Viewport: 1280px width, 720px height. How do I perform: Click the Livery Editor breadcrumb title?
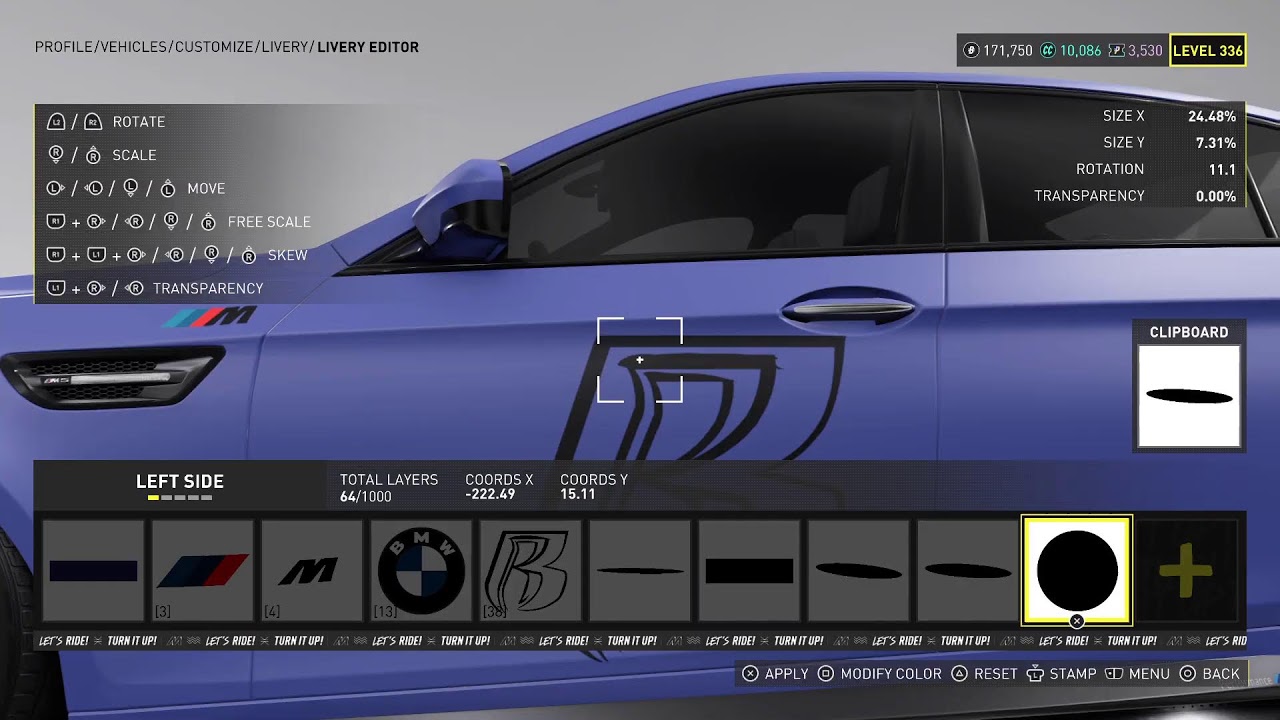tap(368, 47)
